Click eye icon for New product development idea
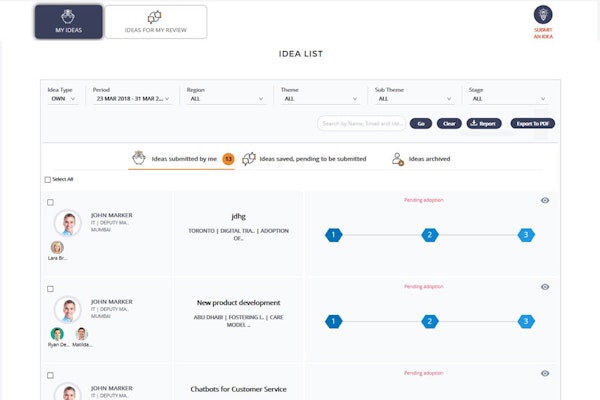Image resolution: width=600 pixels, height=400 pixels. coord(545,287)
